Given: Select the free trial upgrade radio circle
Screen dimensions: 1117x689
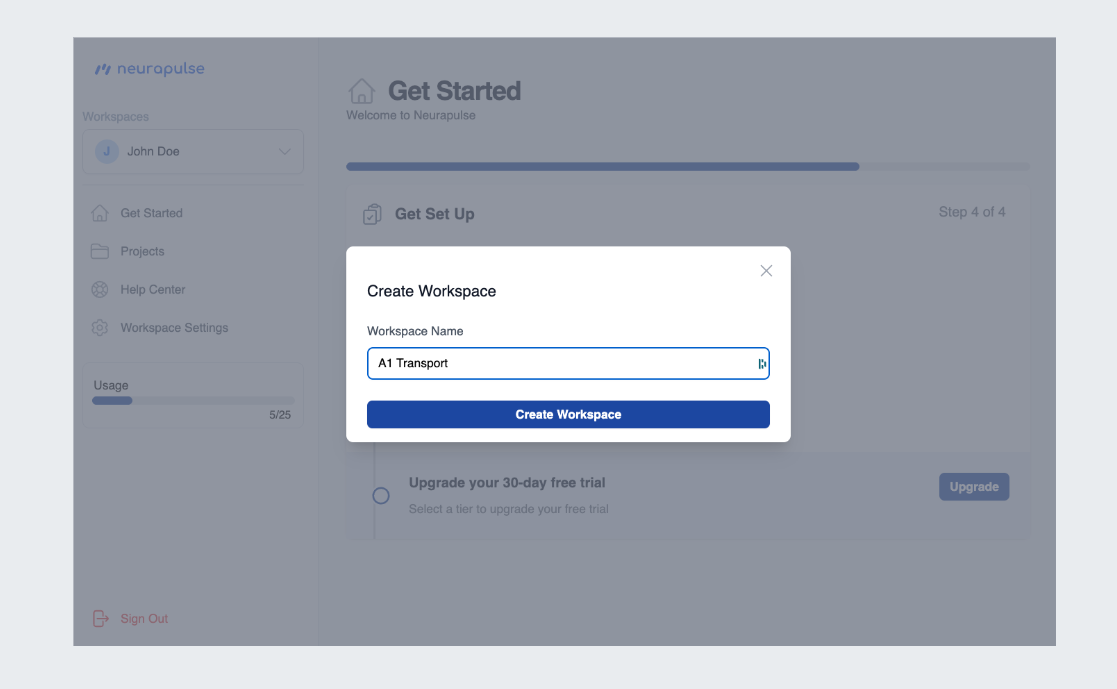Looking at the screenshot, I should pyautogui.click(x=381, y=495).
